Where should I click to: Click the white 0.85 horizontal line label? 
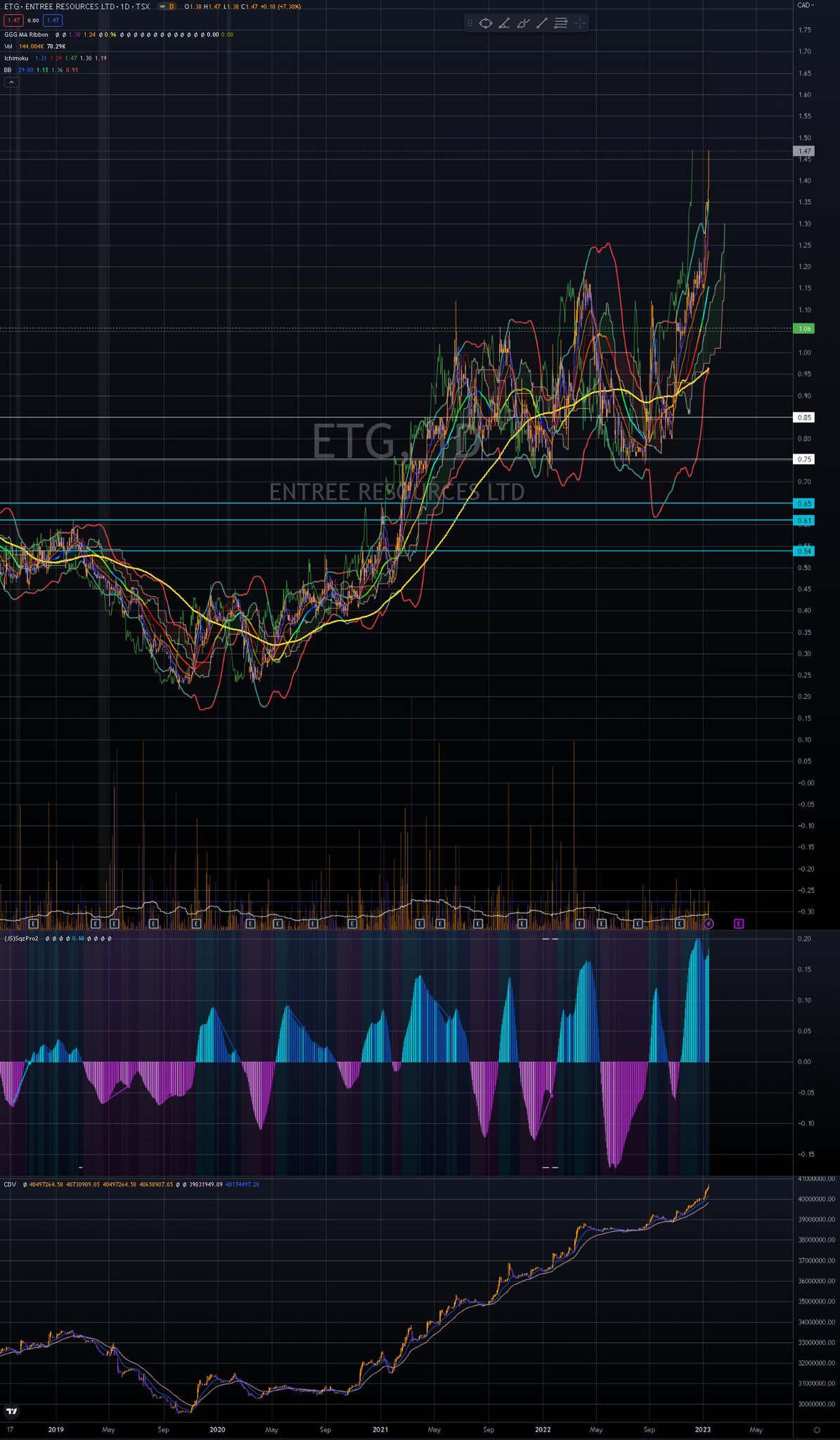(x=804, y=418)
